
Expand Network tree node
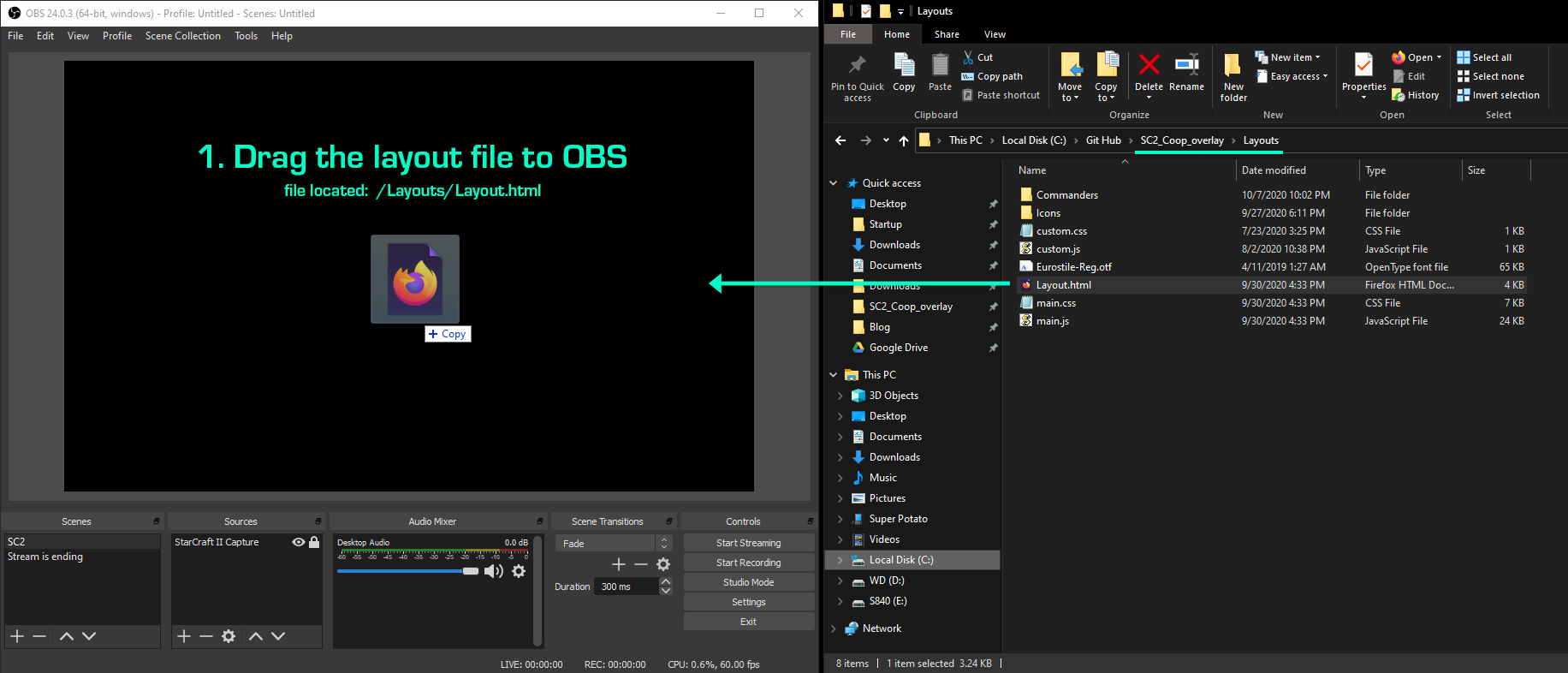click(834, 628)
